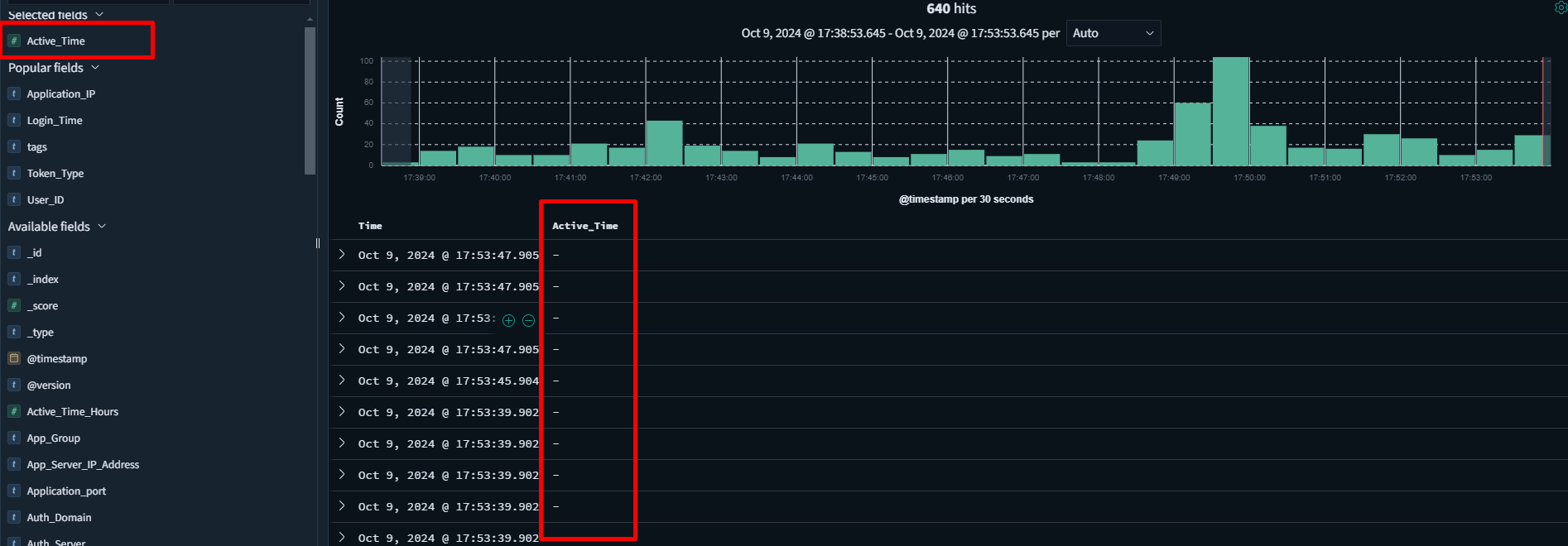
Task: Click the number icon next to _score
Action: tap(14, 305)
